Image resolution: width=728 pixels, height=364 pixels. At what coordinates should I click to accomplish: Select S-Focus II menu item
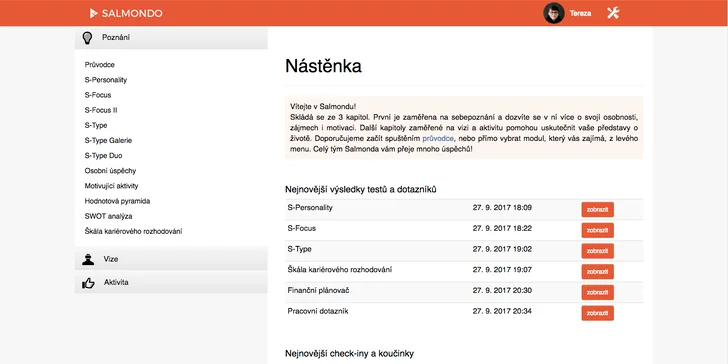(x=101, y=110)
